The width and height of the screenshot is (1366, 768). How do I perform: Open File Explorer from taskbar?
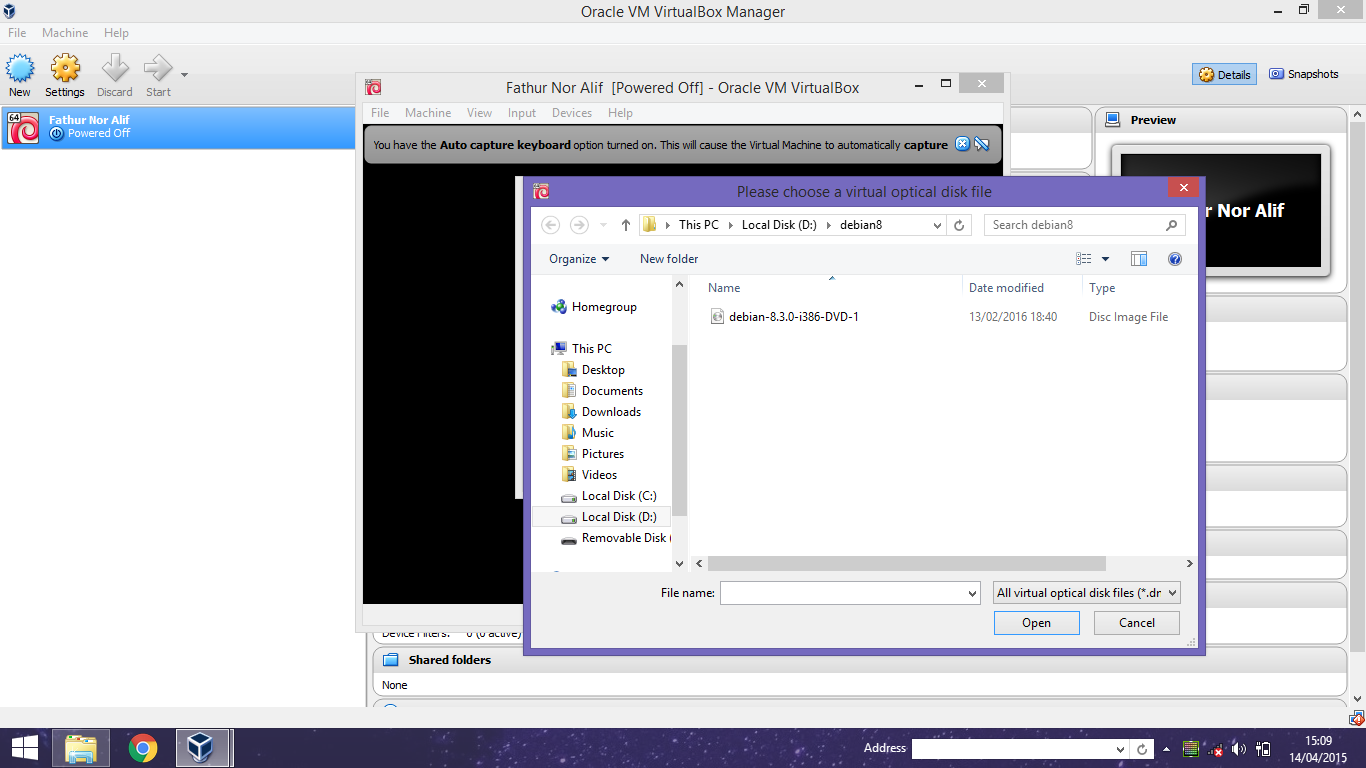click(x=81, y=748)
